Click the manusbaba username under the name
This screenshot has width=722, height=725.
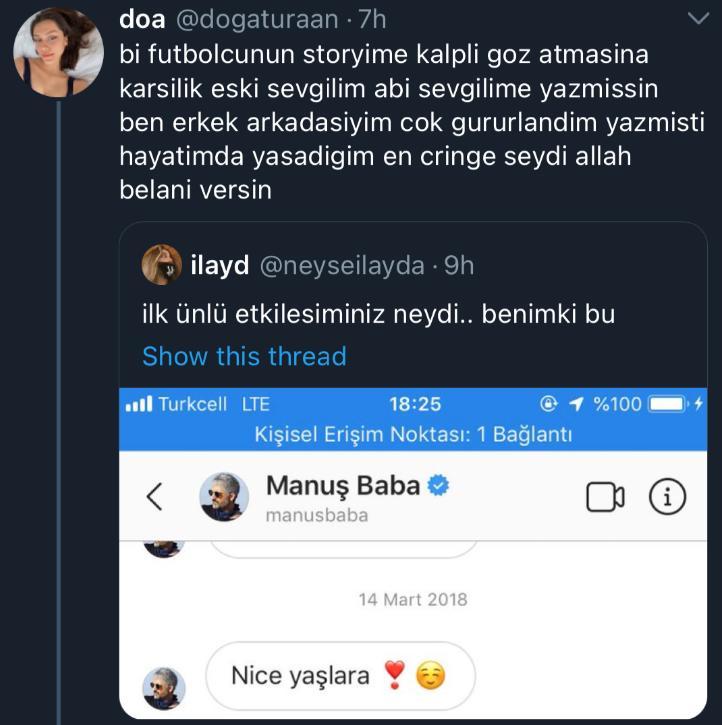[x=317, y=515]
